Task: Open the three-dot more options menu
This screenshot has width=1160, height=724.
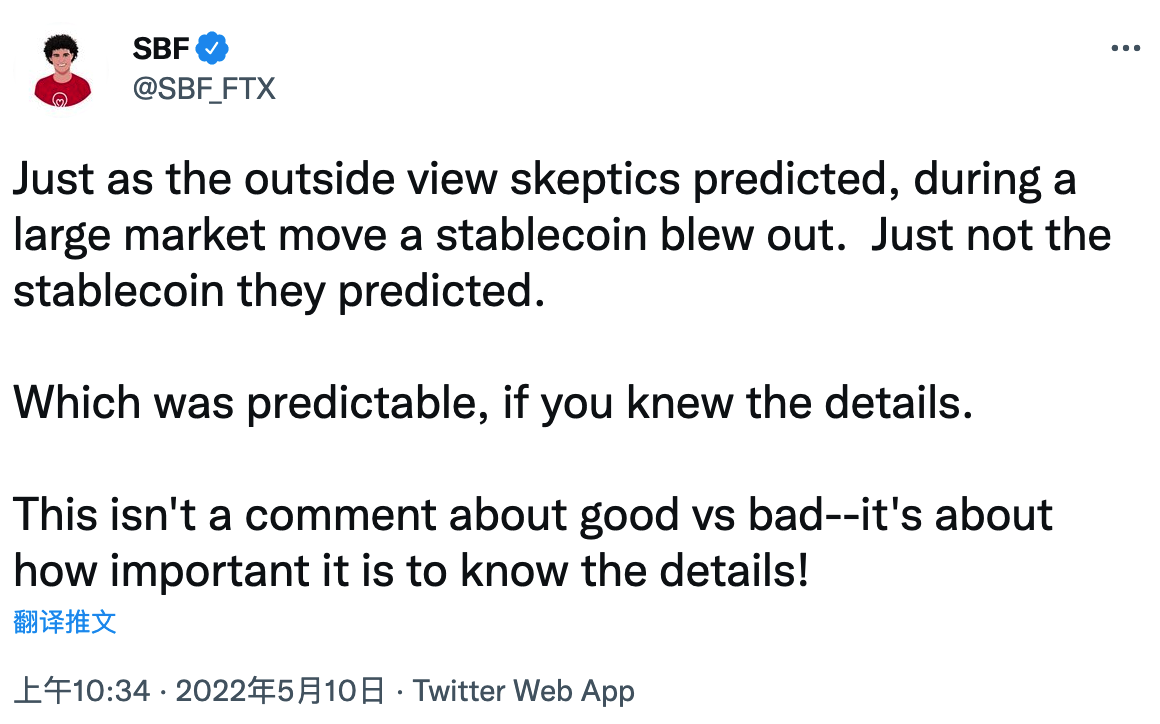Action: coord(1124,49)
